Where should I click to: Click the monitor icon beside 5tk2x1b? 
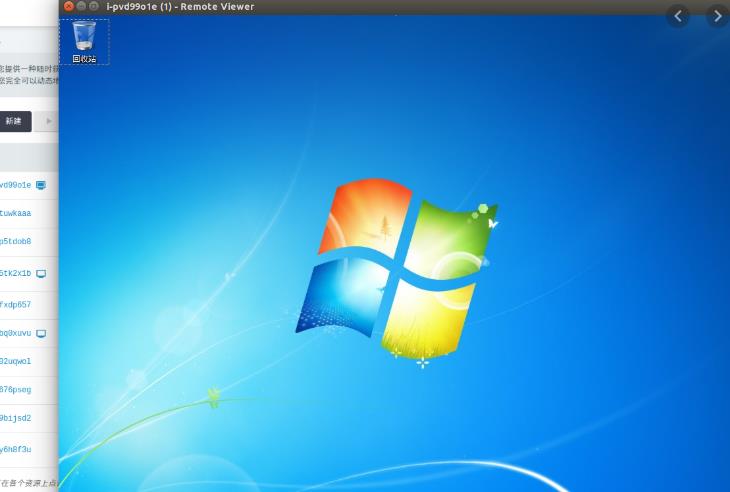coord(41,274)
